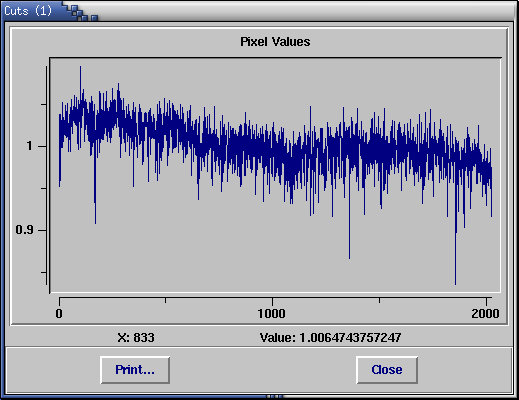Click the y-axis label 1
The width and height of the screenshot is (519, 400).
coord(30,146)
